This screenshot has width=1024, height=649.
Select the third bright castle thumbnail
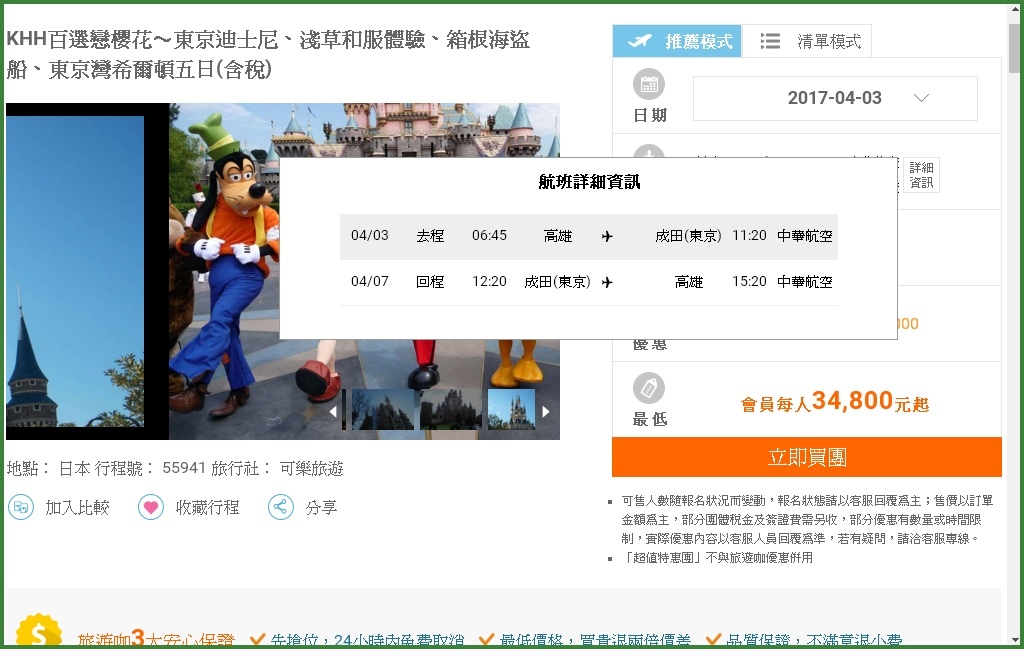[511, 409]
